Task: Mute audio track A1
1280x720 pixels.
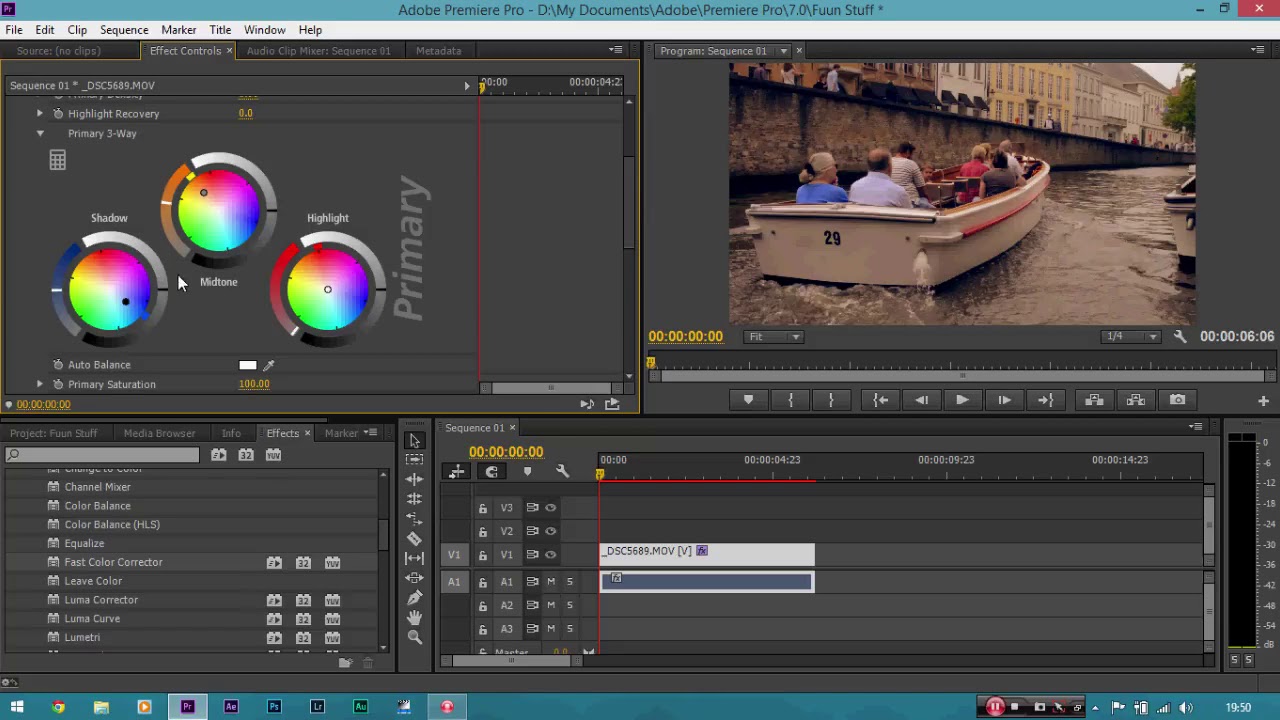Action: click(x=550, y=582)
